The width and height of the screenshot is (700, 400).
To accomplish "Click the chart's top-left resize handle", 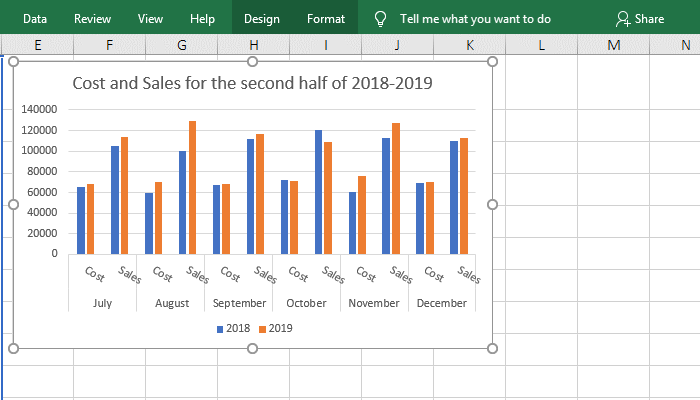I will [13, 61].
